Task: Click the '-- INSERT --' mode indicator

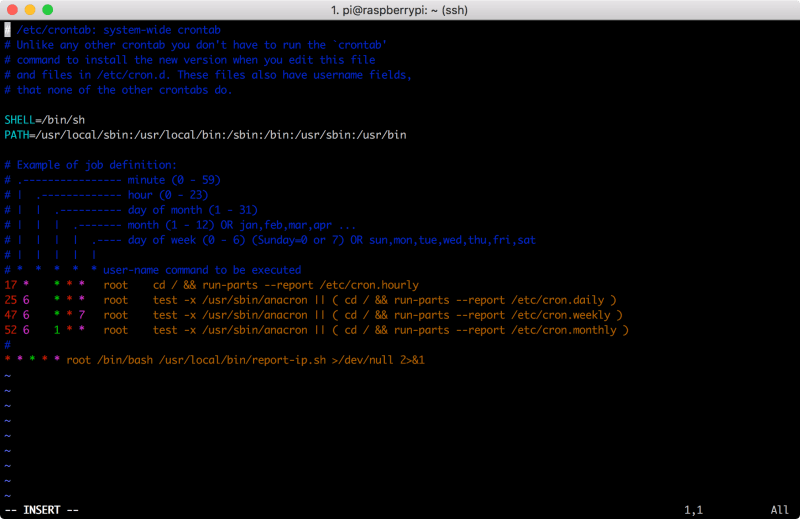Action: click(42, 510)
